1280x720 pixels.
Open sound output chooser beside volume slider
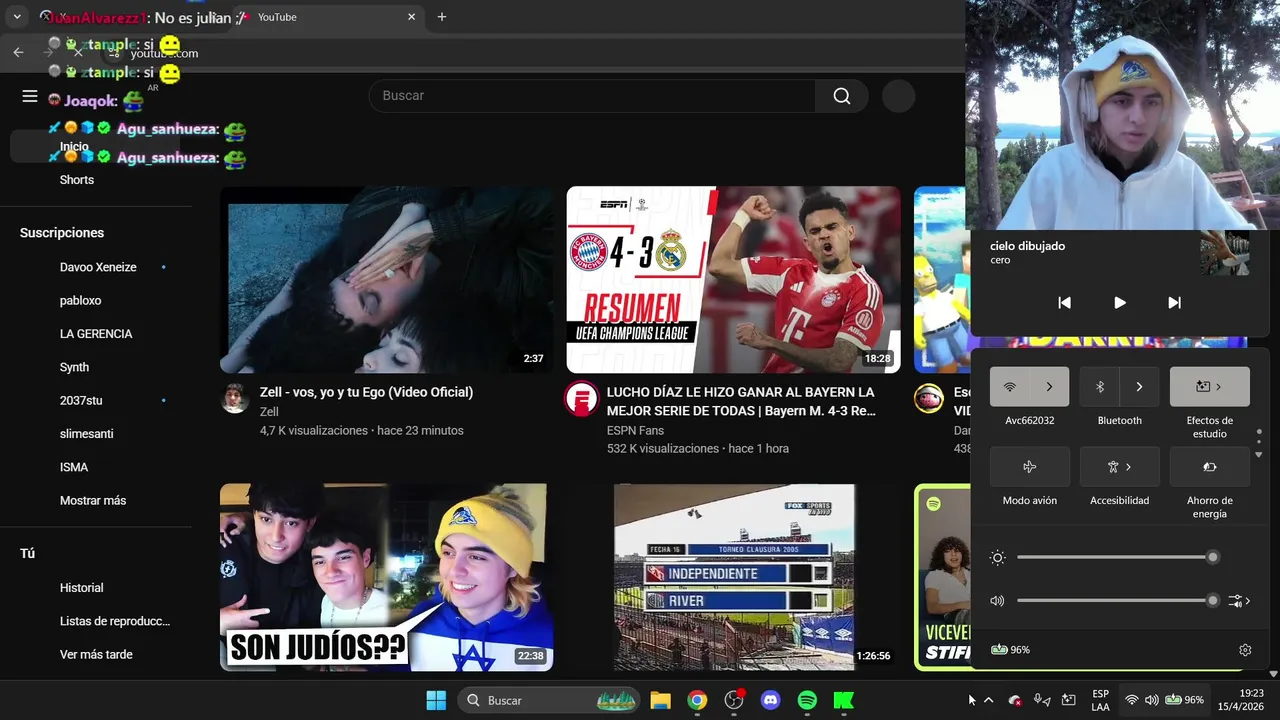coord(1239,601)
